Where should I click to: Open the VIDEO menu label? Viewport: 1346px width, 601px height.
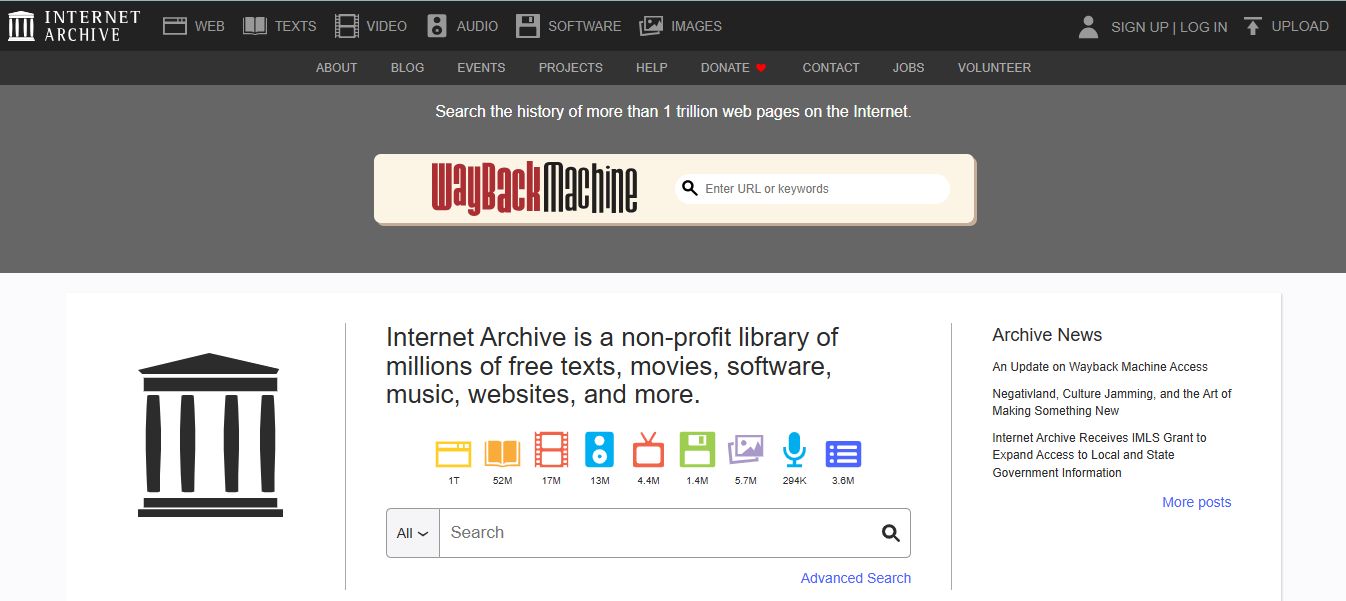(x=386, y=27)
